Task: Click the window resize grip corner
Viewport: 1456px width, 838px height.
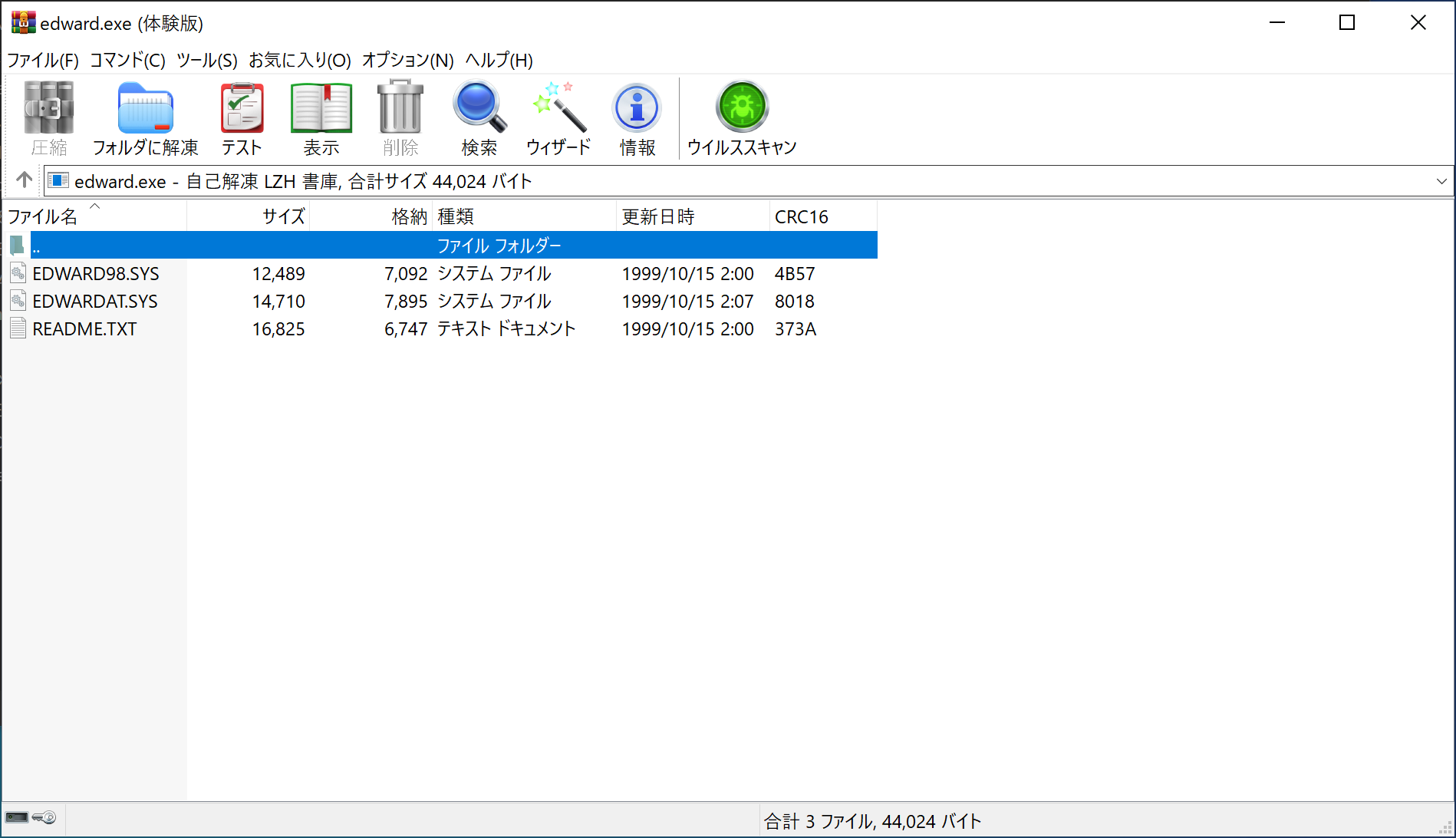Action: pos(1445,827)
